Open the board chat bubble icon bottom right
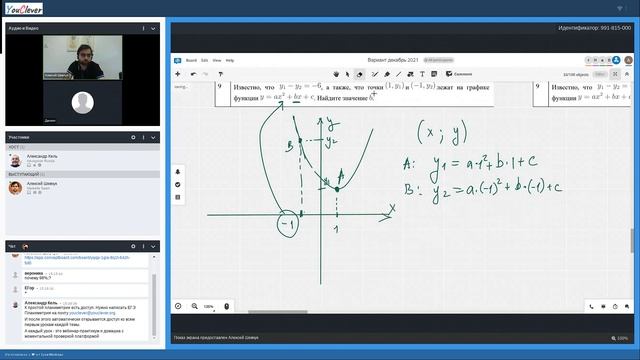The height and width of the screenshot is (360, 640). pos(627,307)
